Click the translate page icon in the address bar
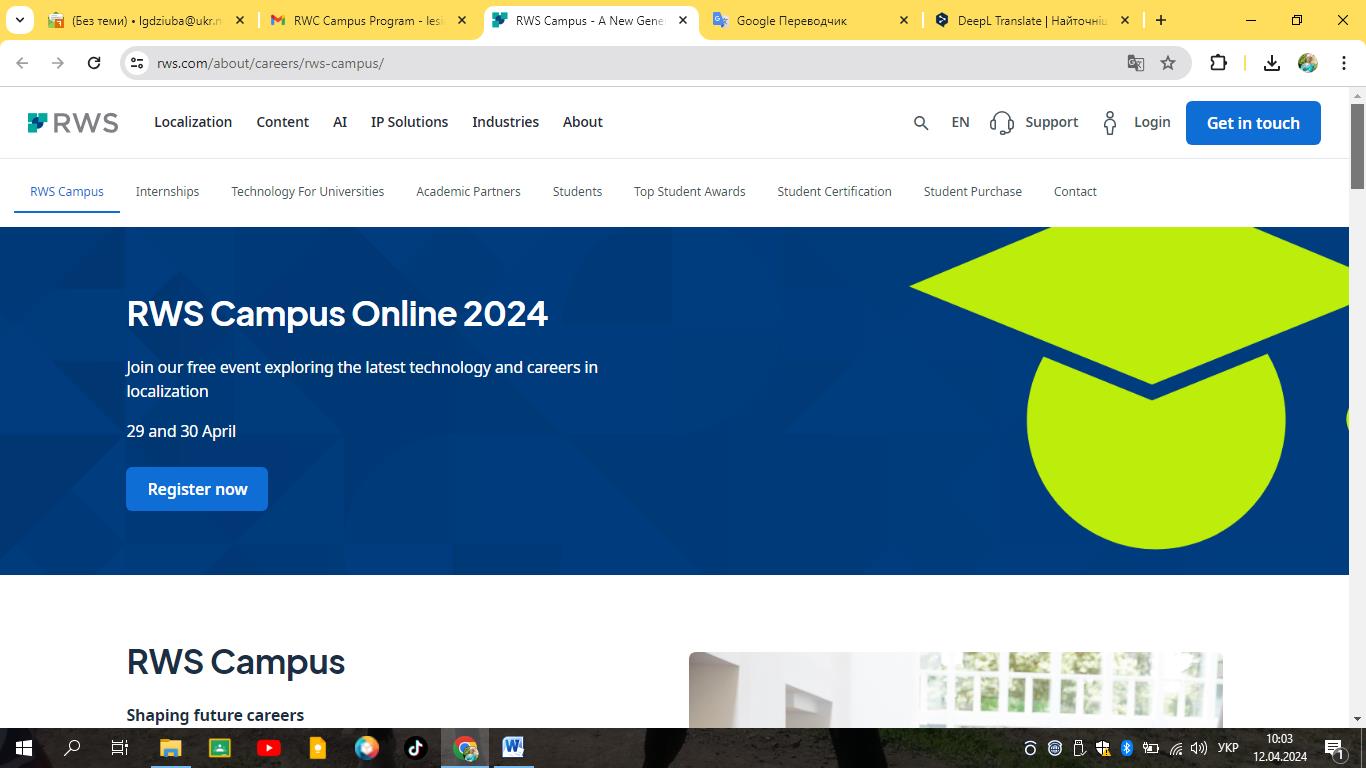 pos(1136,63)
